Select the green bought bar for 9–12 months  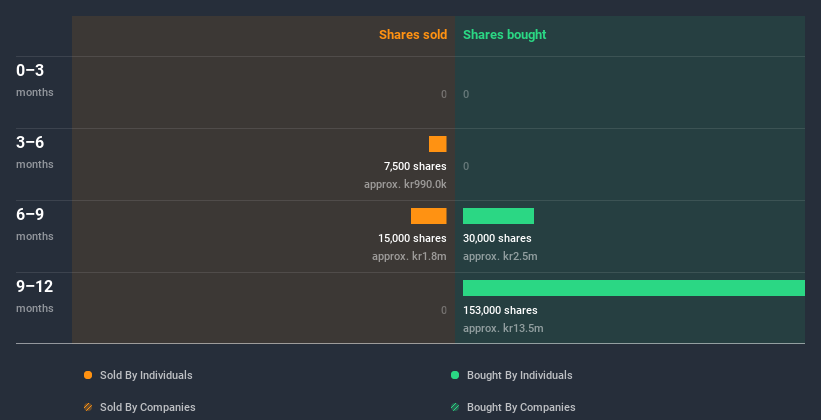point(634,288)
